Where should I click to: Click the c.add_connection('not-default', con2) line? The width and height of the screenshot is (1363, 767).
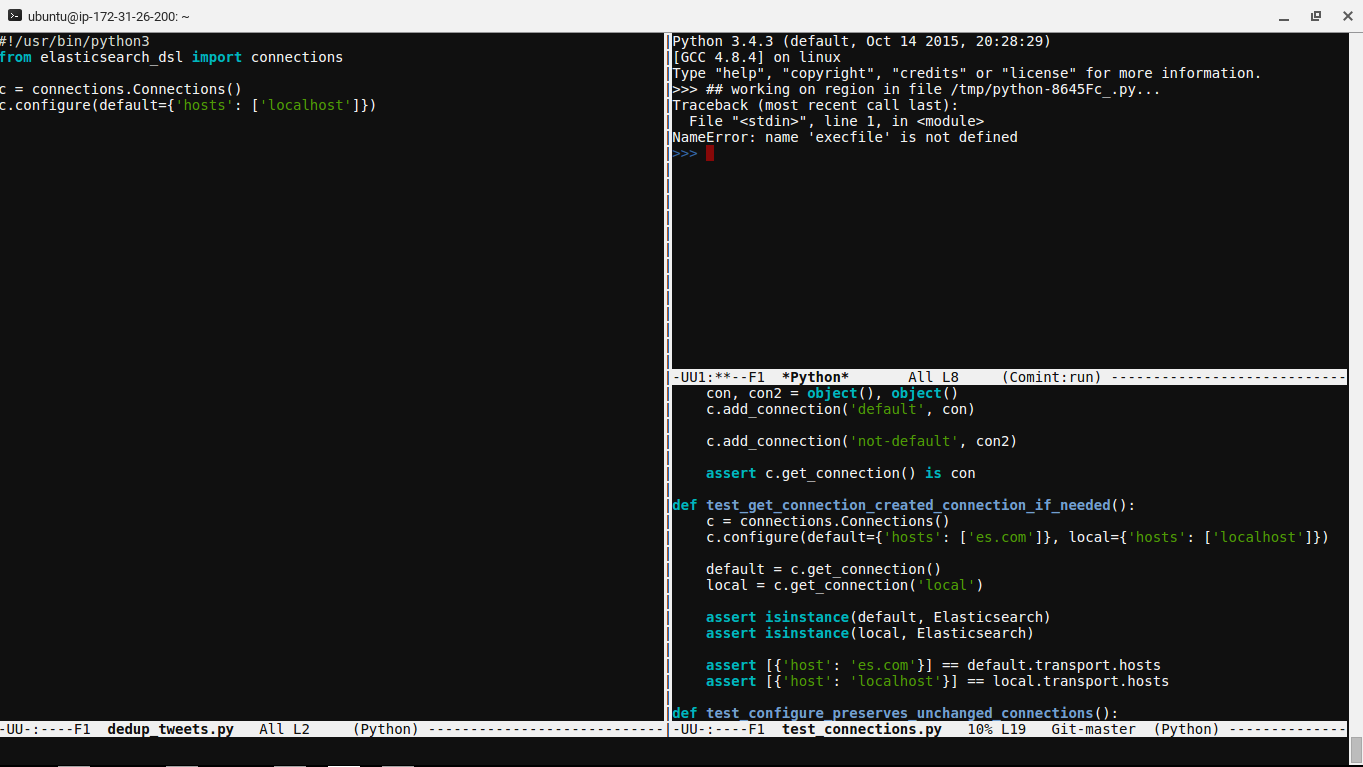(x=861, y=441)
